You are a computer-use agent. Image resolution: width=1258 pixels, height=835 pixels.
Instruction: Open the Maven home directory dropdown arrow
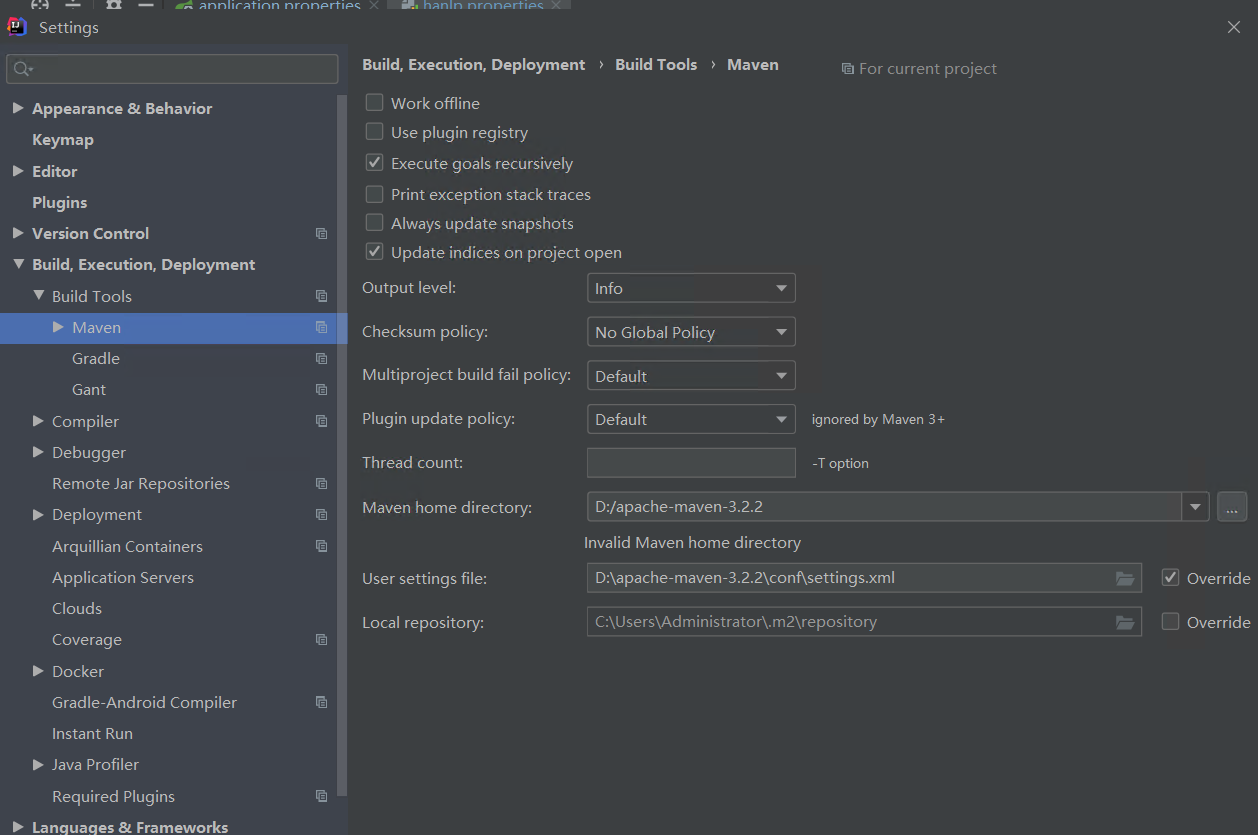(1195, 507)
